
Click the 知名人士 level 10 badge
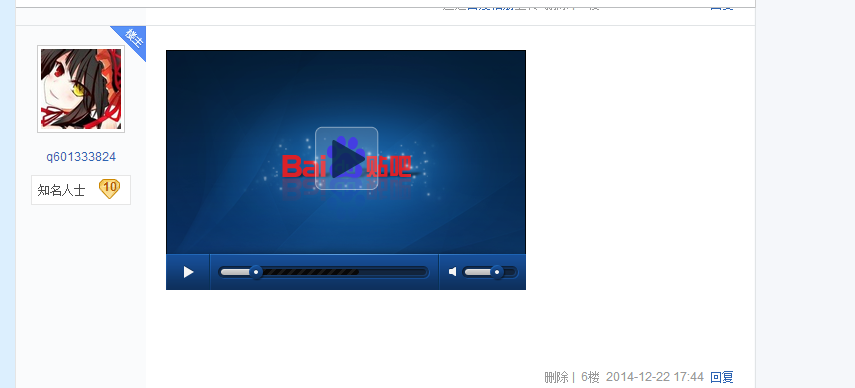click(x=81, y=190)
